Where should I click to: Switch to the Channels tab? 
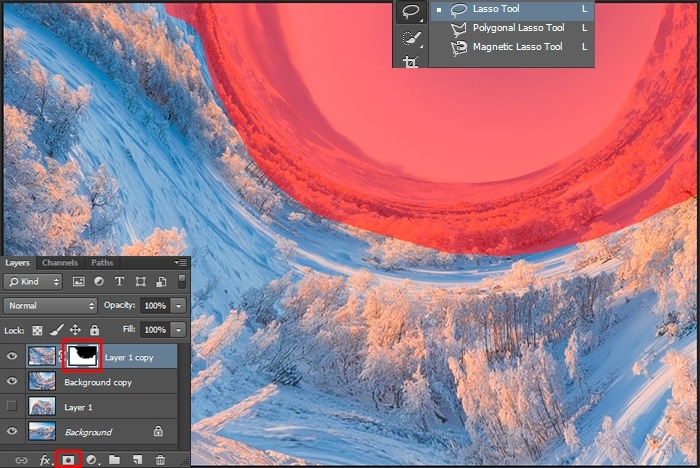click(x=60, y=263)
